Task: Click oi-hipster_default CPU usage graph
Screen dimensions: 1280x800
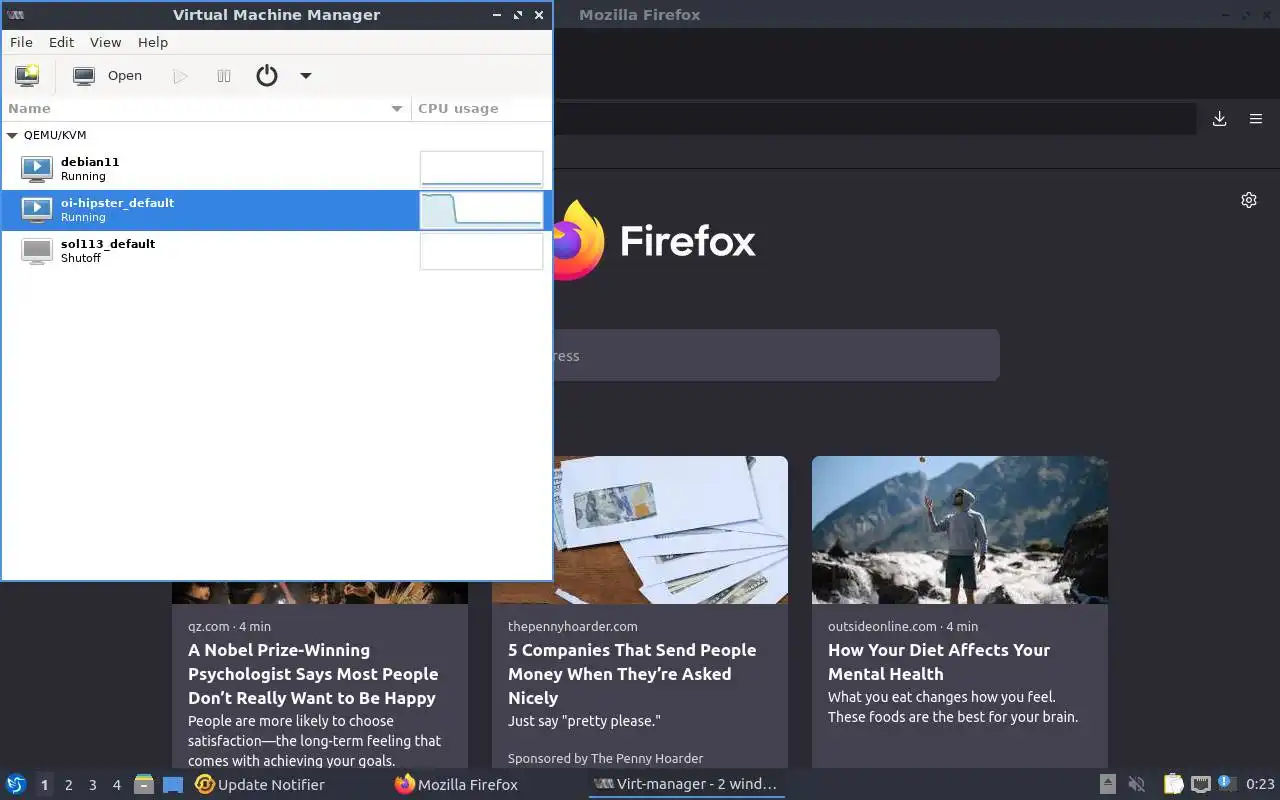Action: (x=481, y=210)
